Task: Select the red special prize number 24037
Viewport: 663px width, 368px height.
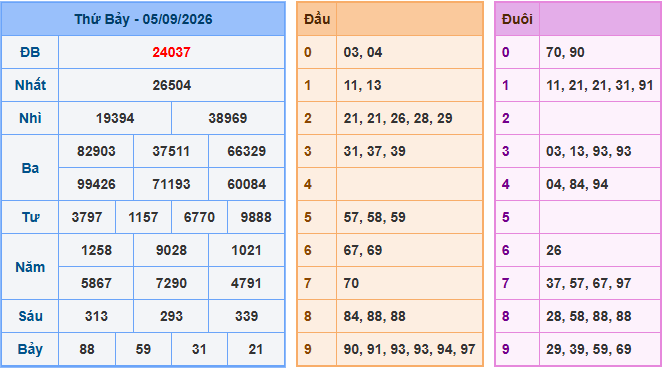Action: click(x=171, y=52)
